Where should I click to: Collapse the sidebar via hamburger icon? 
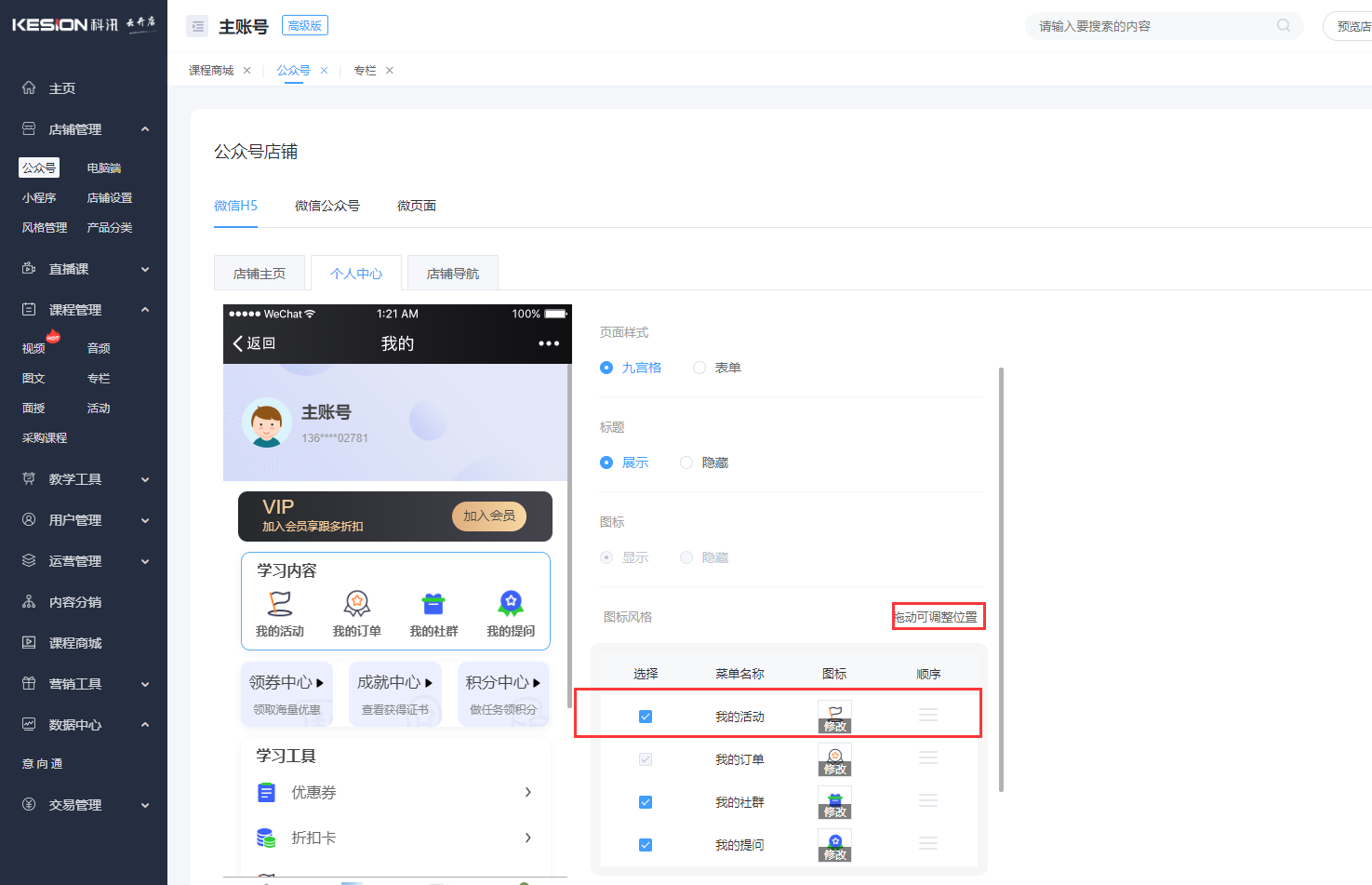[197, 26]
